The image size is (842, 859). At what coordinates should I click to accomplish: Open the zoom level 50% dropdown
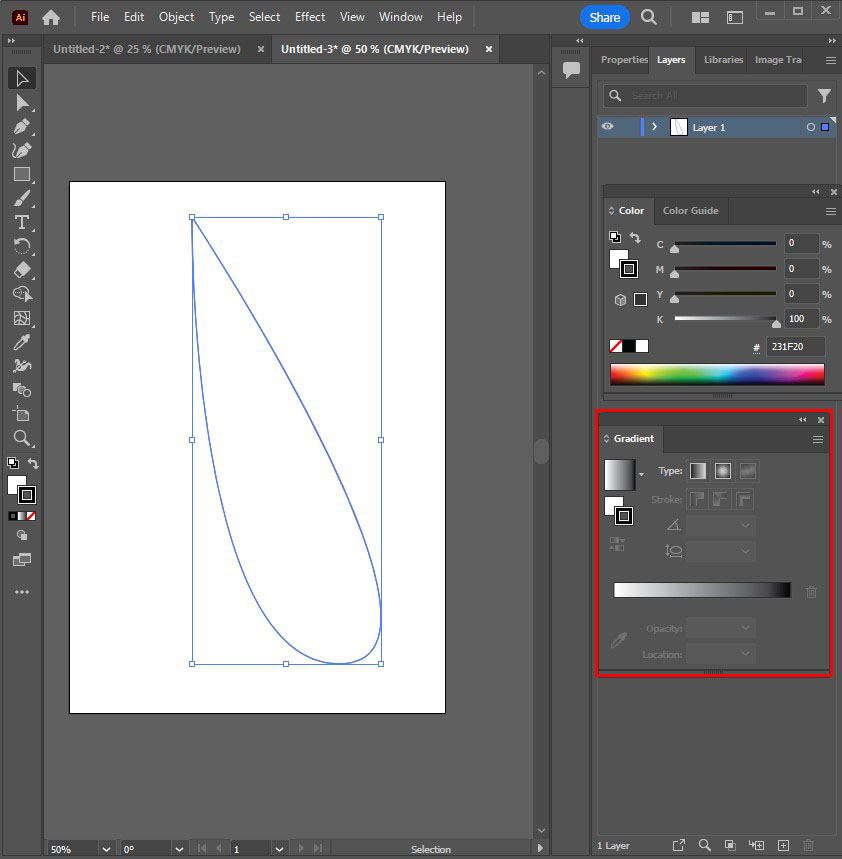[x=105, y=849]
